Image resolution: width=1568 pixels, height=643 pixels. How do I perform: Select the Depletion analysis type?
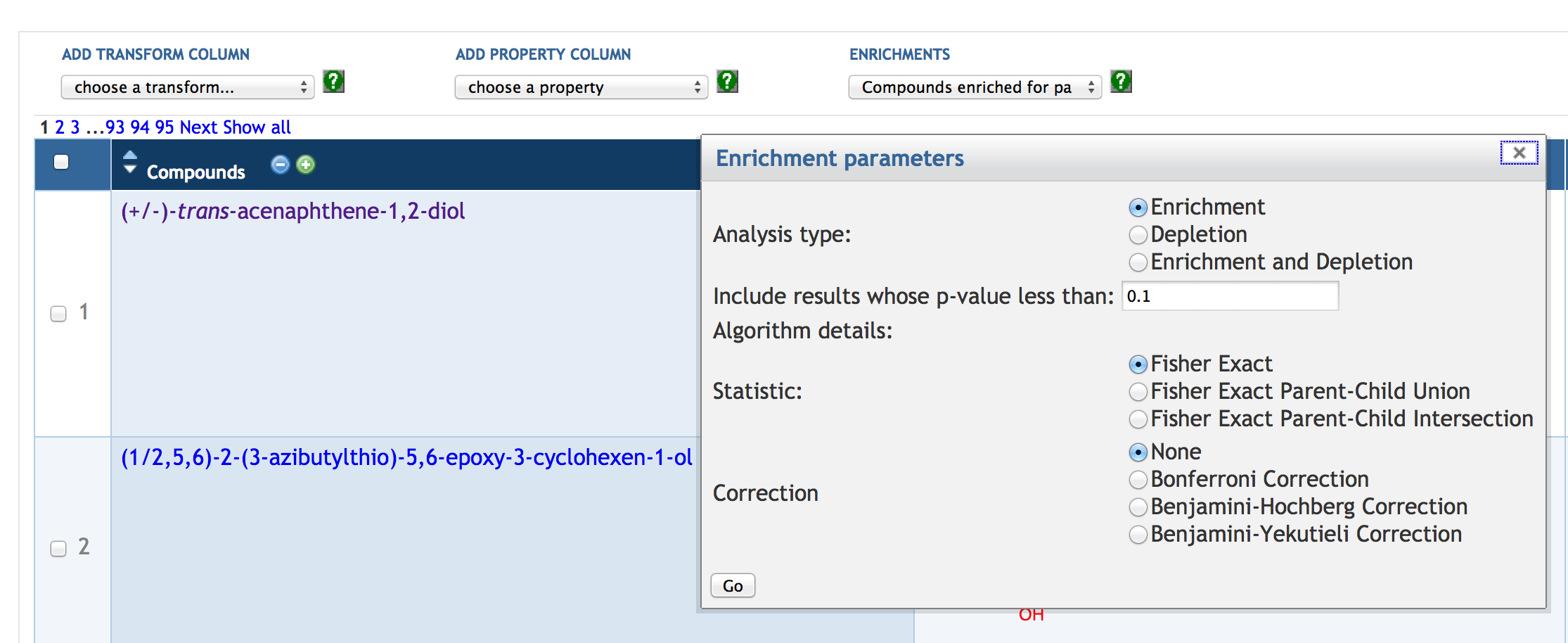(1138, 235)
